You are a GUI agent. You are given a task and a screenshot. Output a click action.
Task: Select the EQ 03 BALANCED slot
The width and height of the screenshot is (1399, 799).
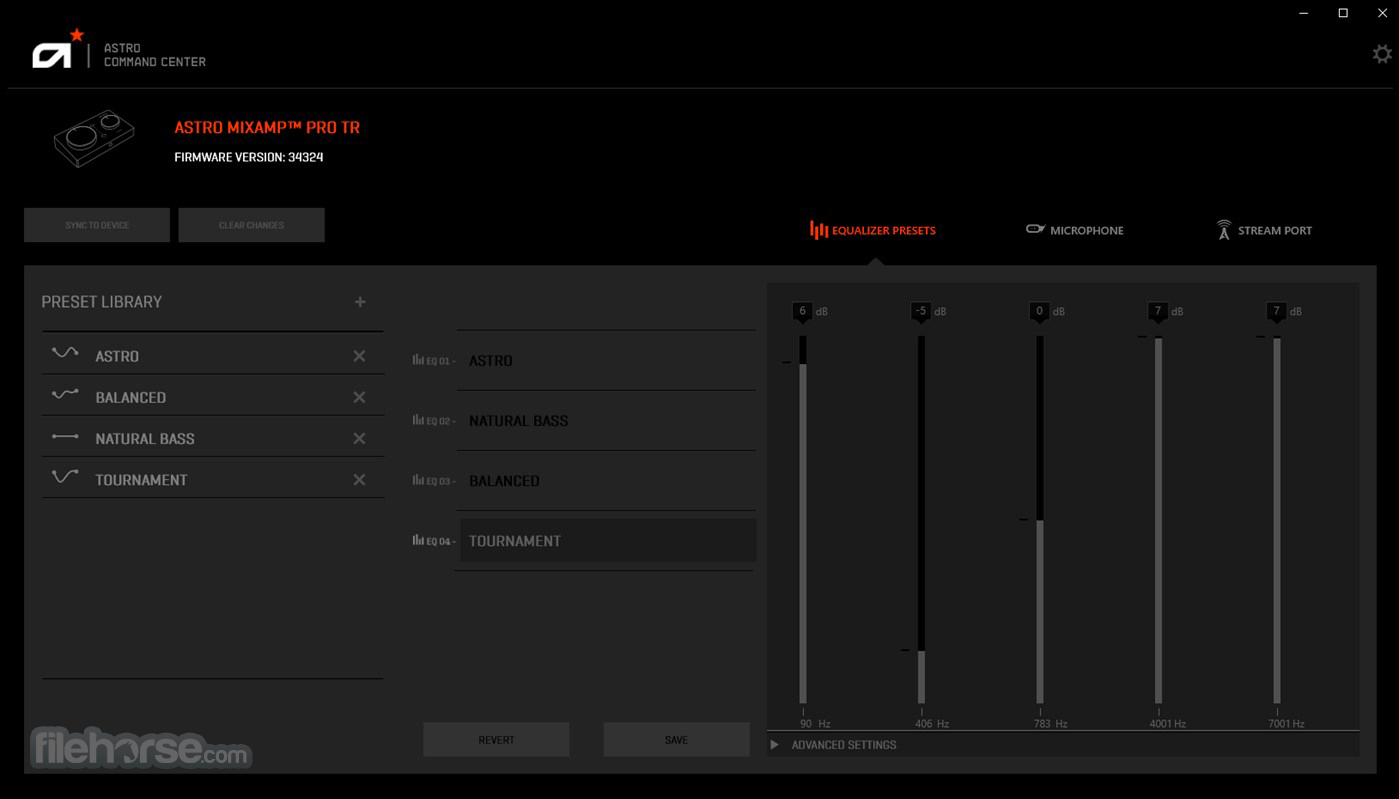(x=606, y=480)
